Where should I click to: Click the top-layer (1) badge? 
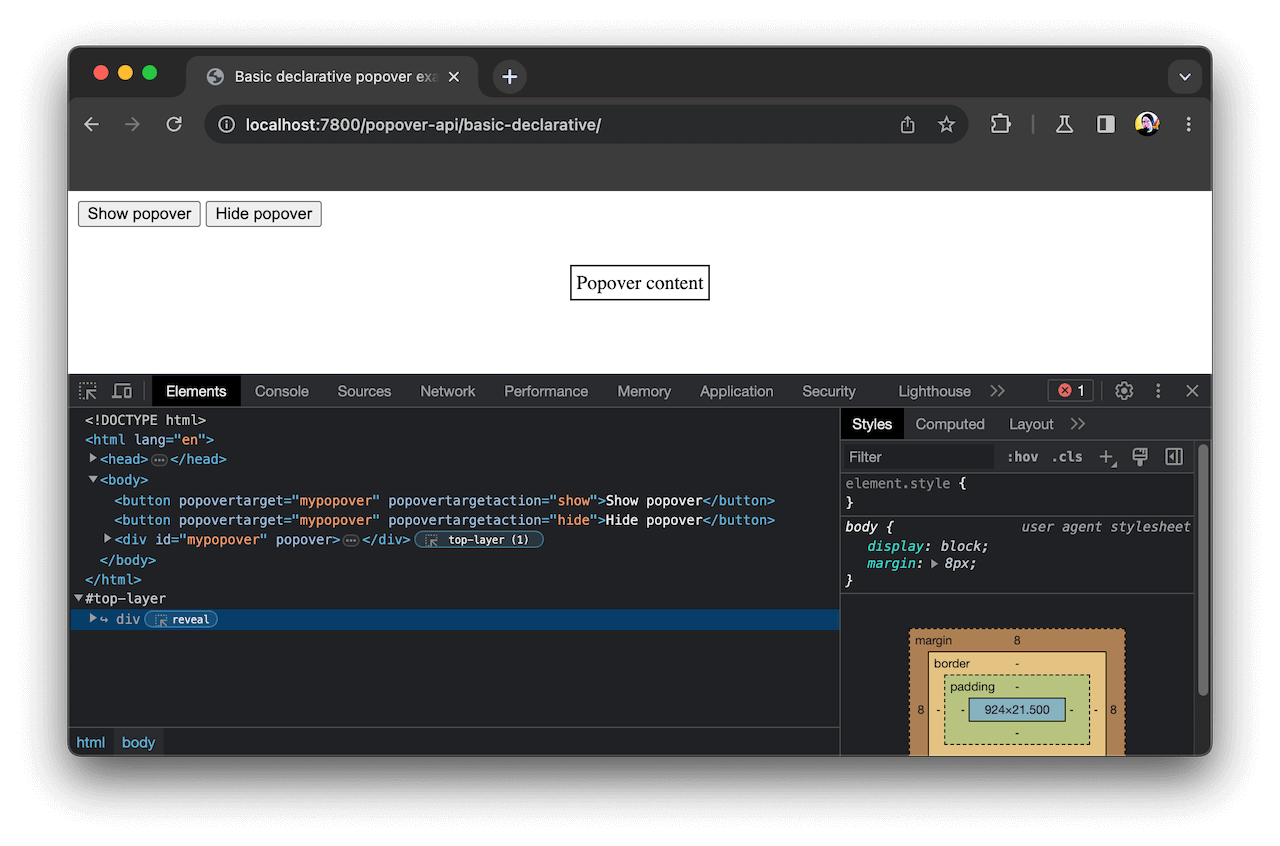[x=479, y=539]
